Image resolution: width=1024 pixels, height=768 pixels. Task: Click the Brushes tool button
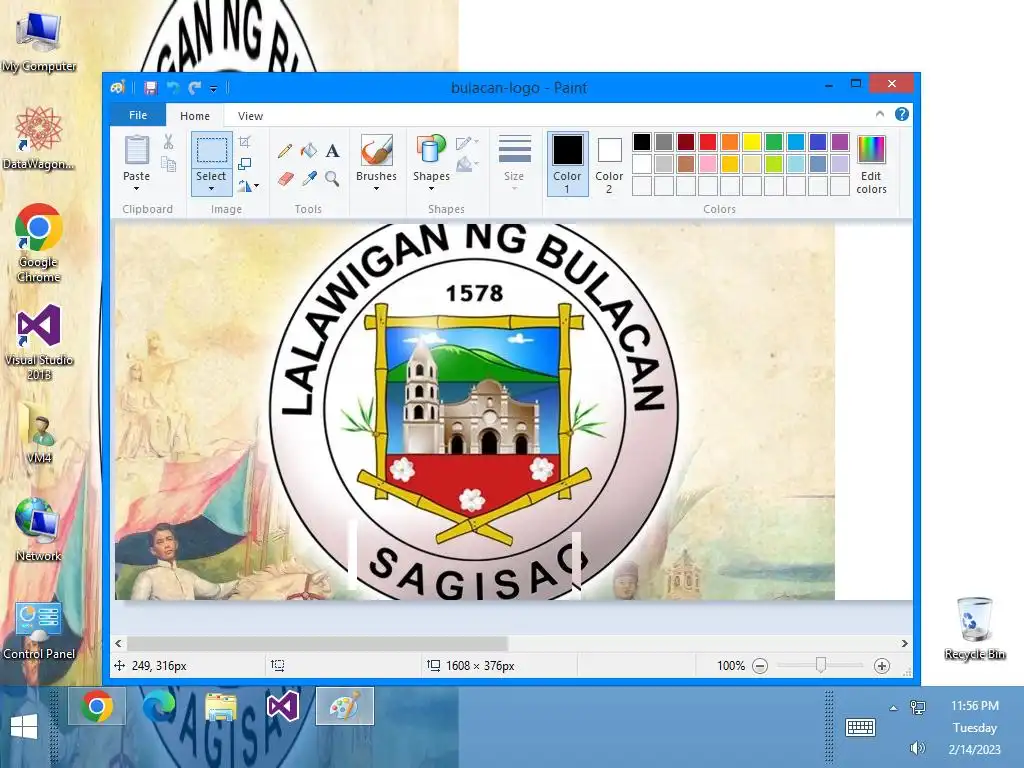pos(377,152)
